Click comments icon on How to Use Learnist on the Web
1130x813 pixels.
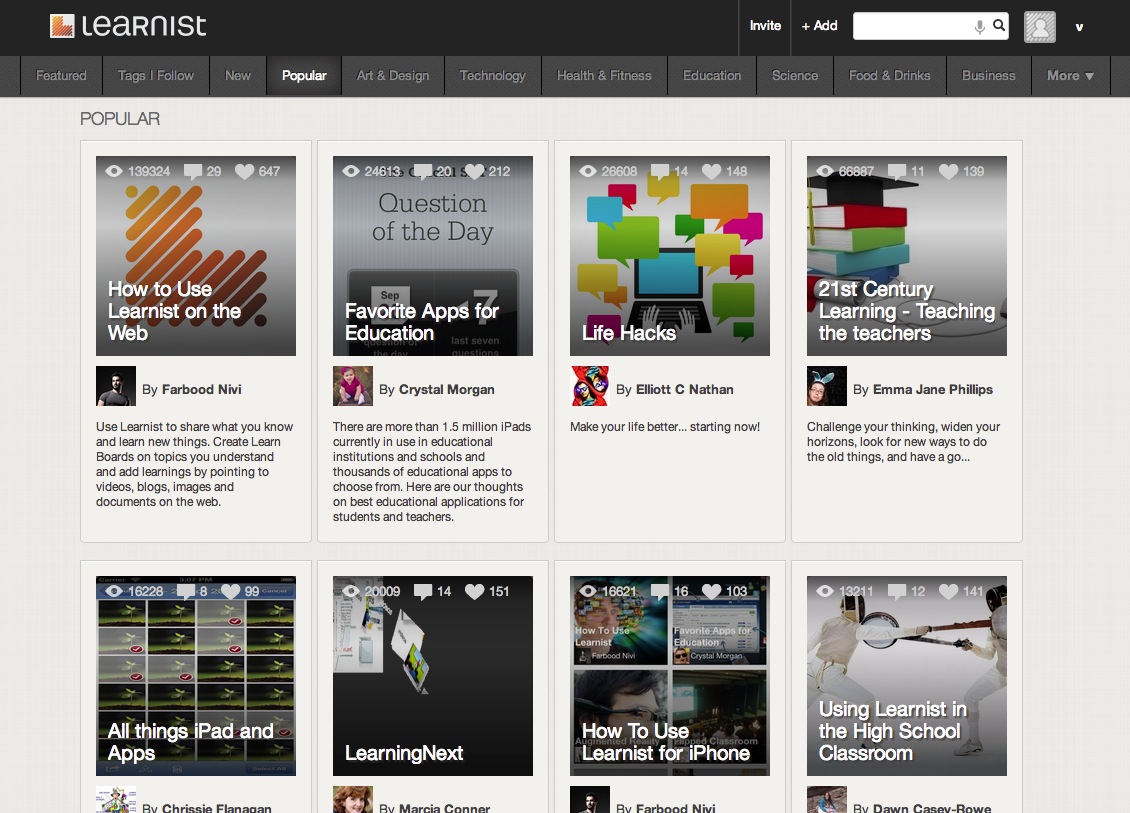[x=192, y=172]
